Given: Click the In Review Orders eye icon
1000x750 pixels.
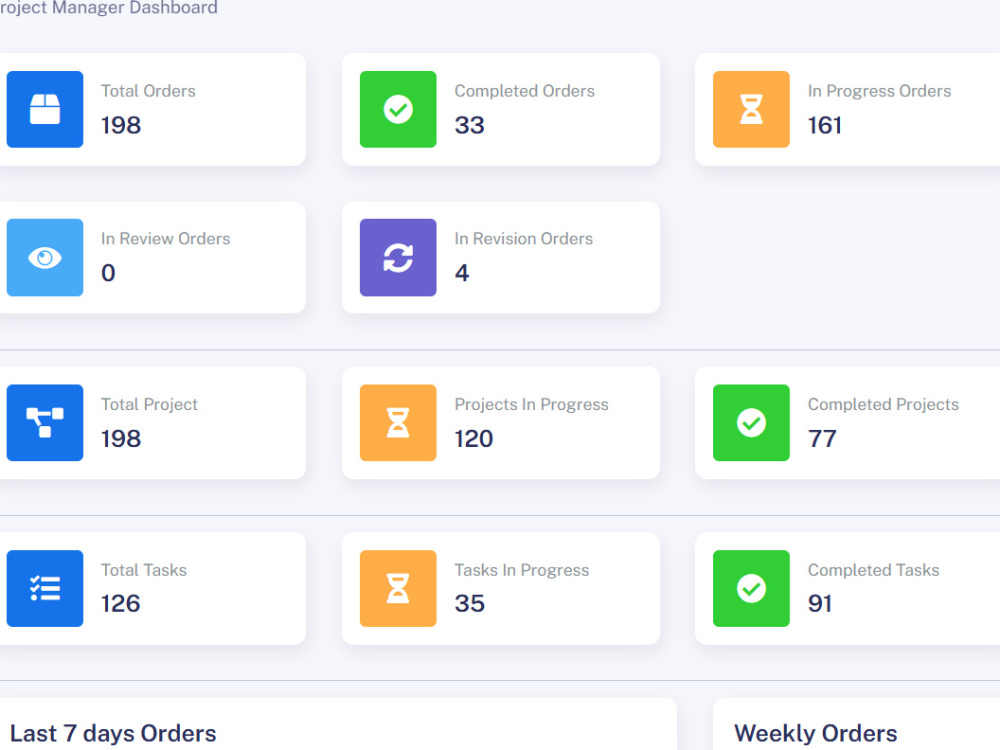Looking at the screenshot, I should pos(45,258).
